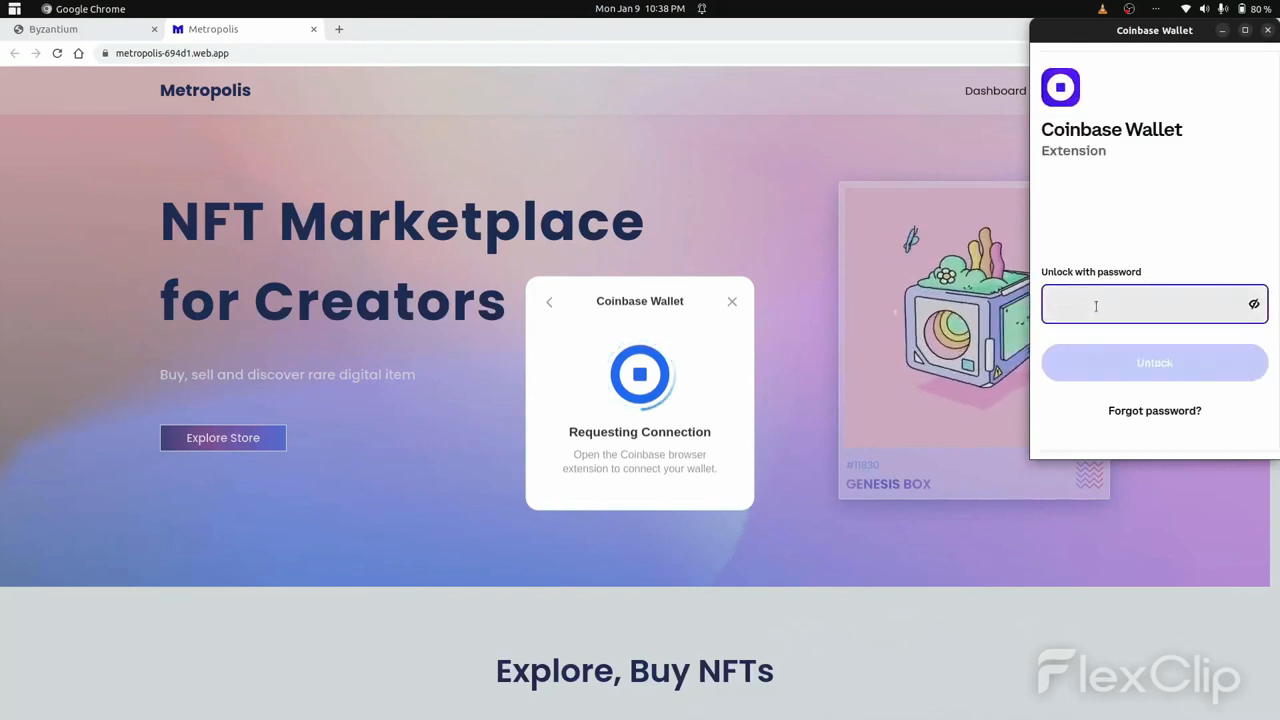Open the three-dots tray overflow
1280x720 pixels.
coord(1156,9)
